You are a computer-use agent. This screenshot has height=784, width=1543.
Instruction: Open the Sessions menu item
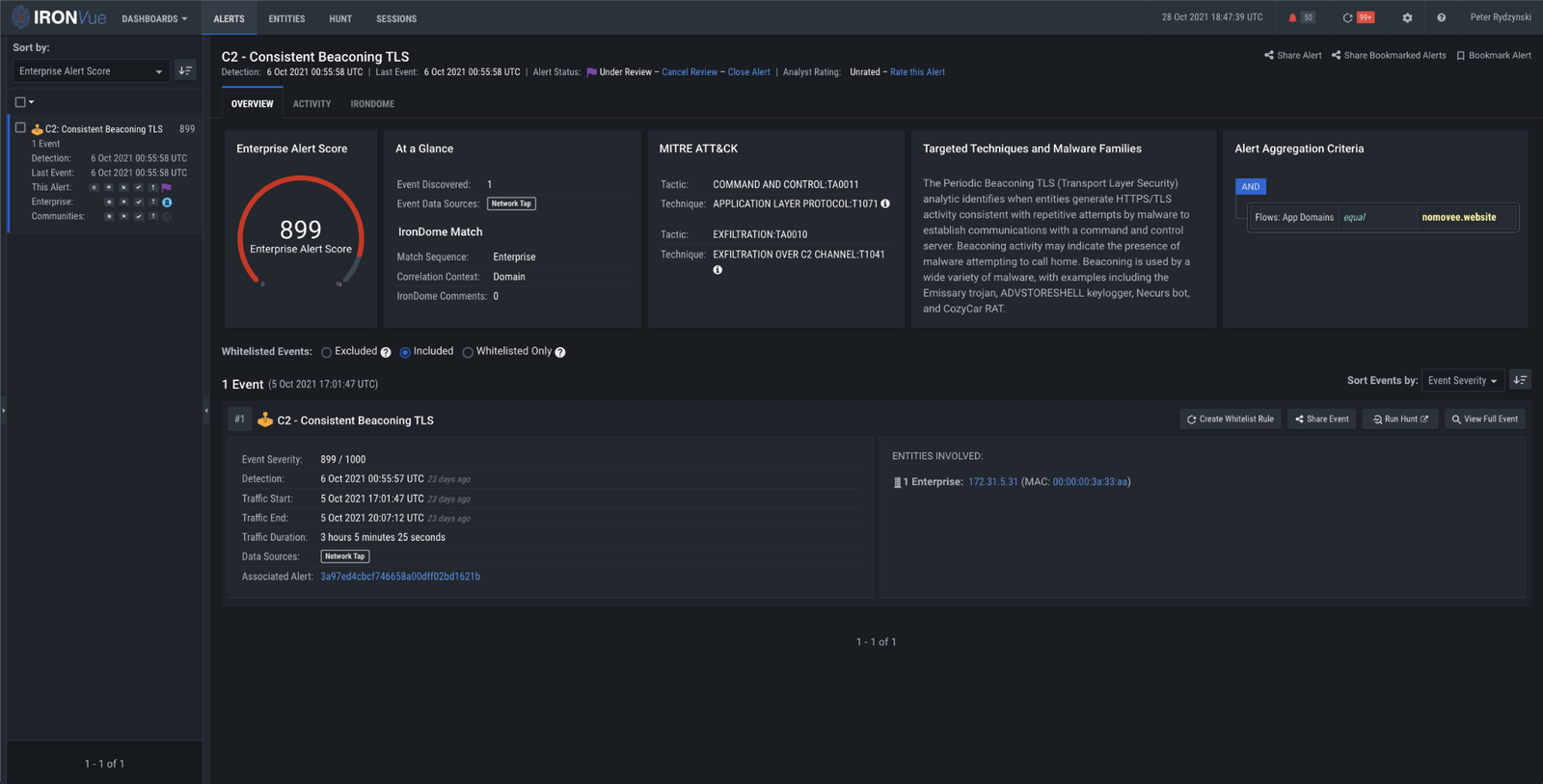click(396, 18)
